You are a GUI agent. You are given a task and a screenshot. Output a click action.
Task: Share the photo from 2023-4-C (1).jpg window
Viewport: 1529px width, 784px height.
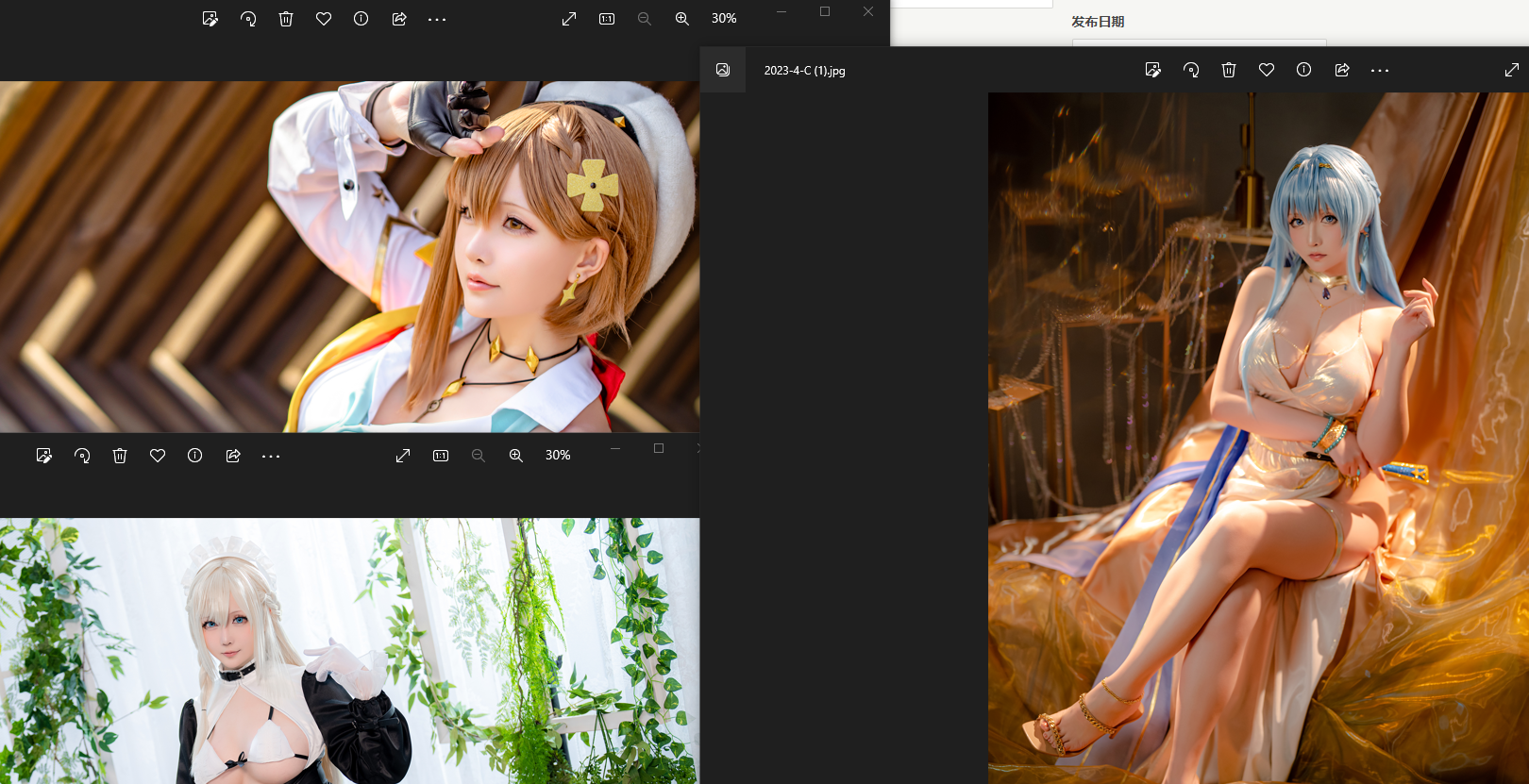(x=1342, y=70)
